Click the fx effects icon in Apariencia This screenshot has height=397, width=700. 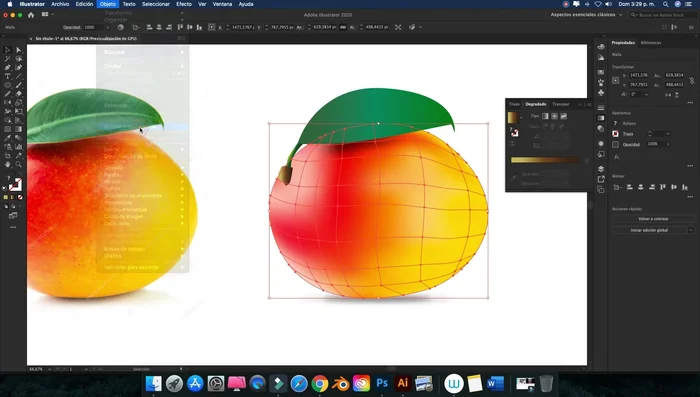[617, 157]
